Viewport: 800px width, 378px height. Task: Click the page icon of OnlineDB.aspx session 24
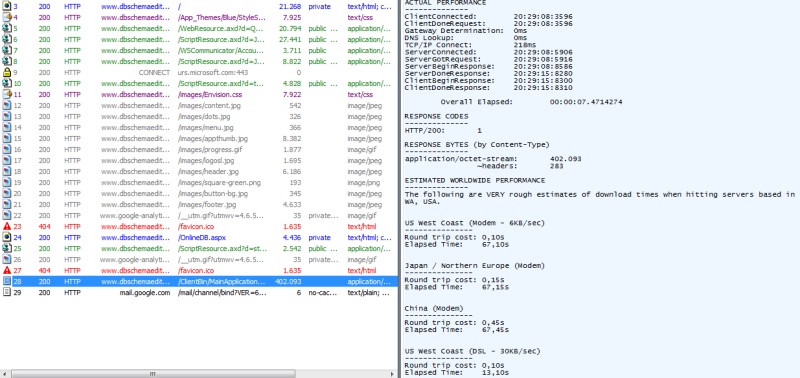pyautogui.click(x=7, y=238)
